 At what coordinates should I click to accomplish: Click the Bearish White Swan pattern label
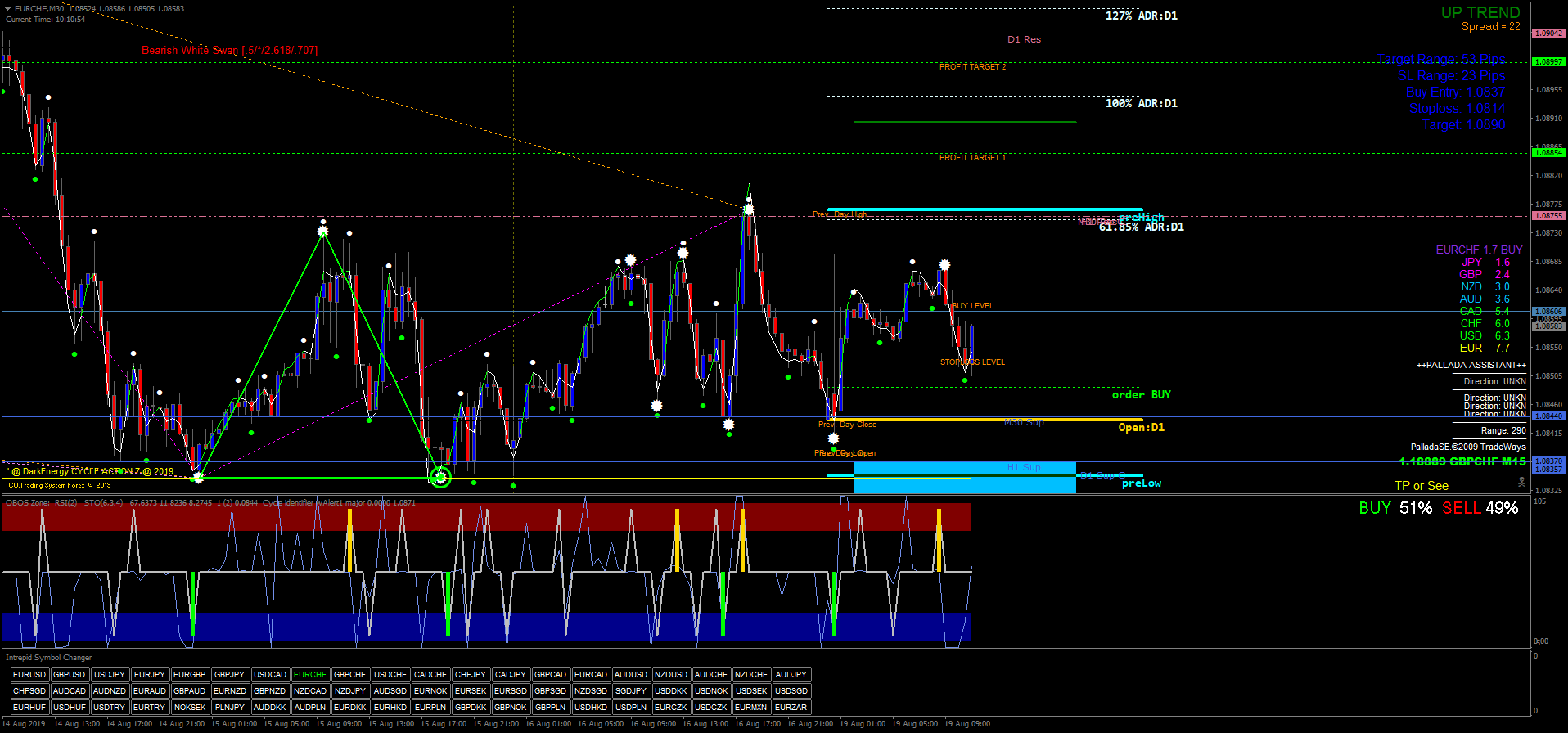pos(229,51)
